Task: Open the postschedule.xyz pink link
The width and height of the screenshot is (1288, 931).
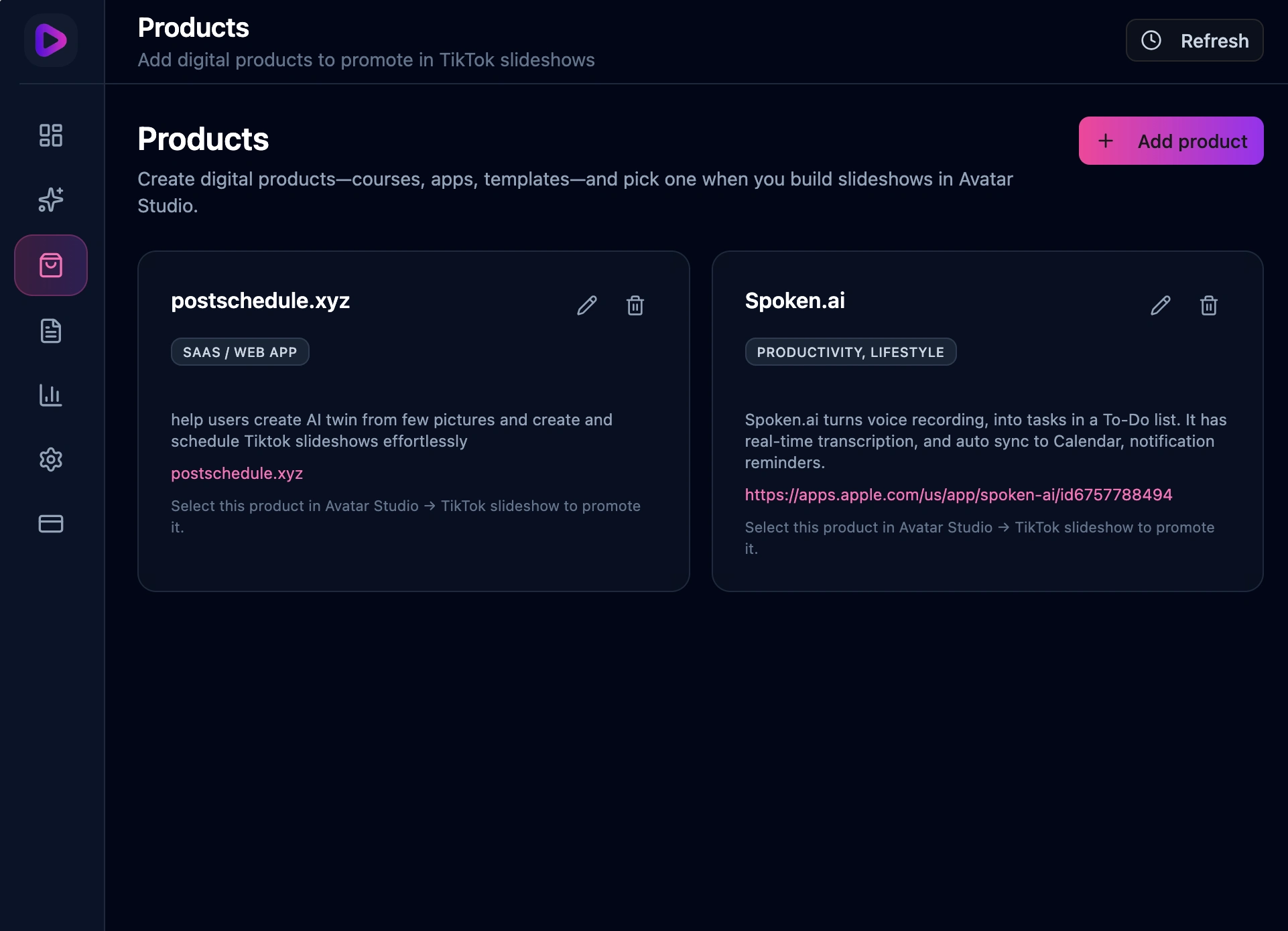Action: point(237,474)
